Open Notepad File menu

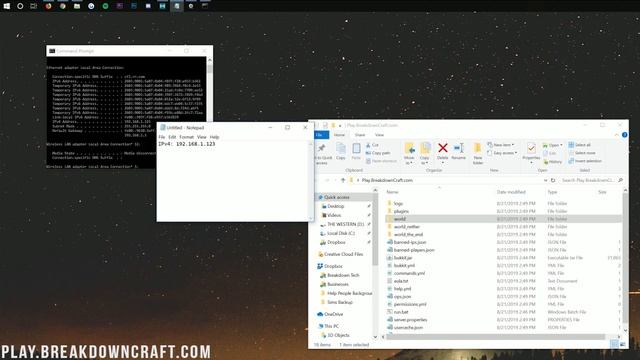162,137
